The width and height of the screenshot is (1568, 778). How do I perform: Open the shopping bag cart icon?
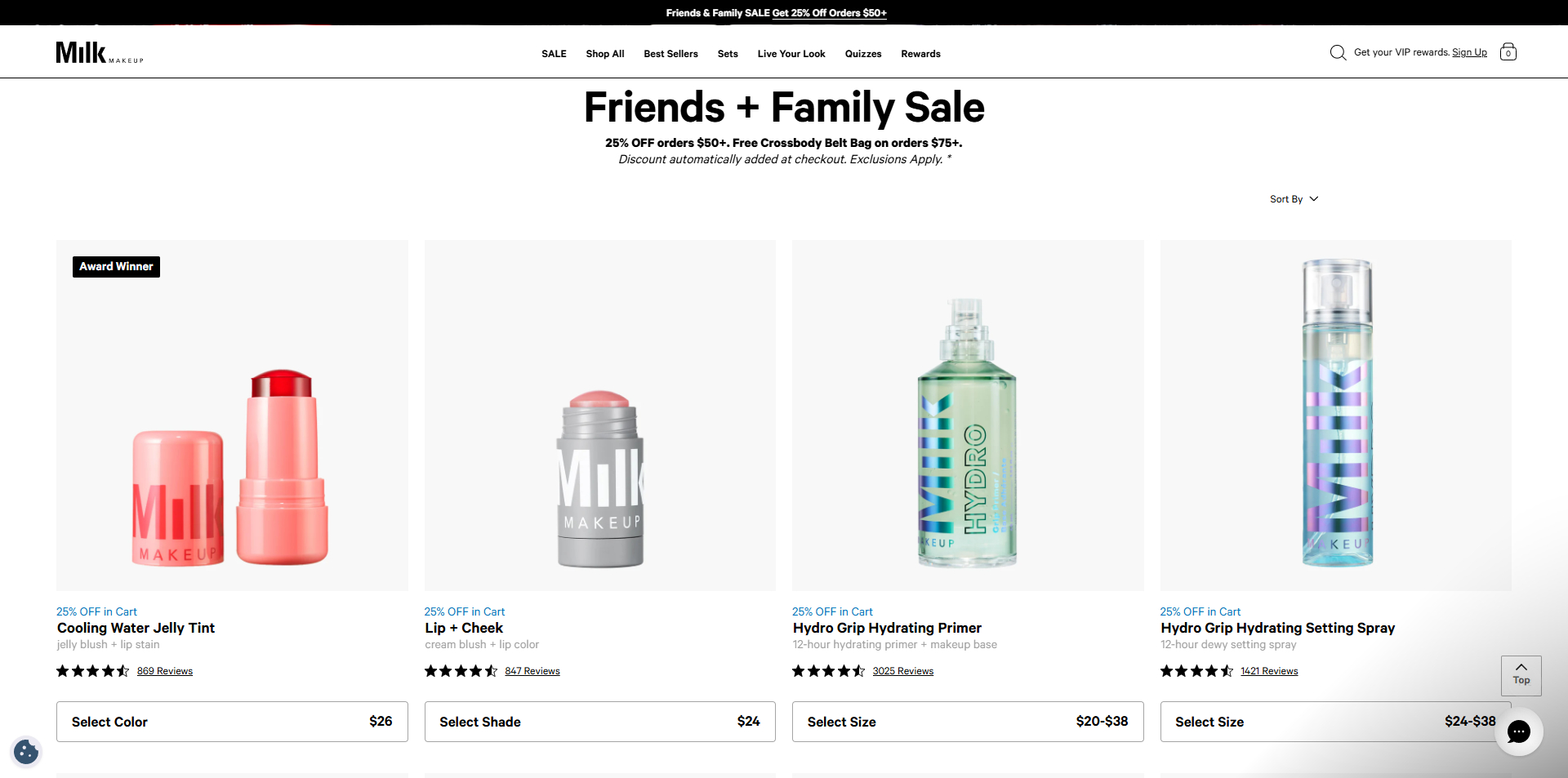point(1508,52)
